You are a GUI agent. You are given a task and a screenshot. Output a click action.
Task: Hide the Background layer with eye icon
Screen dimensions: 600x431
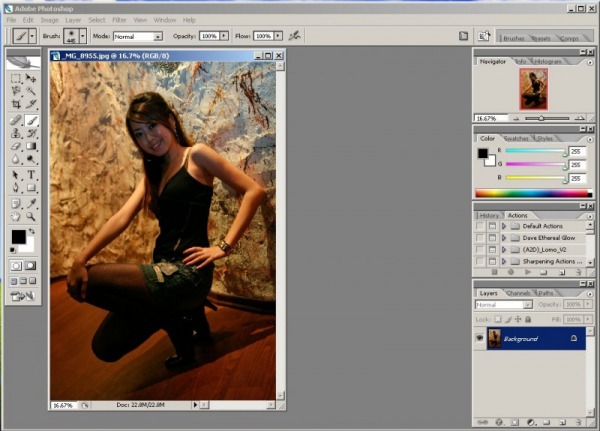pyautogui.click(x=481, y=339)
